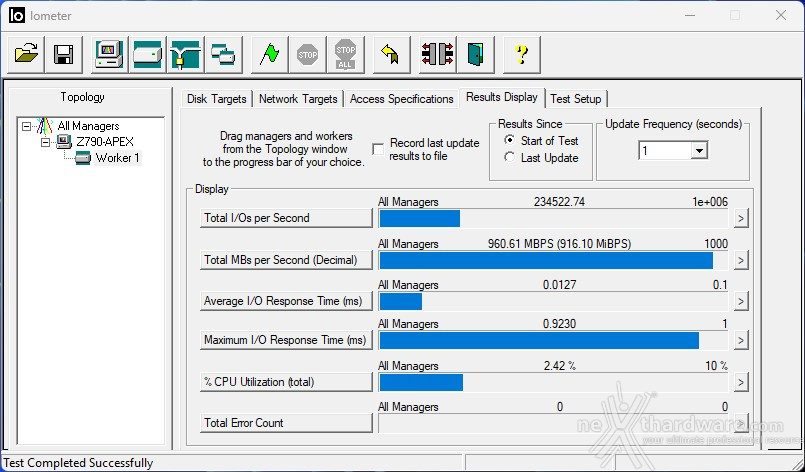Open options arrow for Total MBs per Second

tap(740, 260)
